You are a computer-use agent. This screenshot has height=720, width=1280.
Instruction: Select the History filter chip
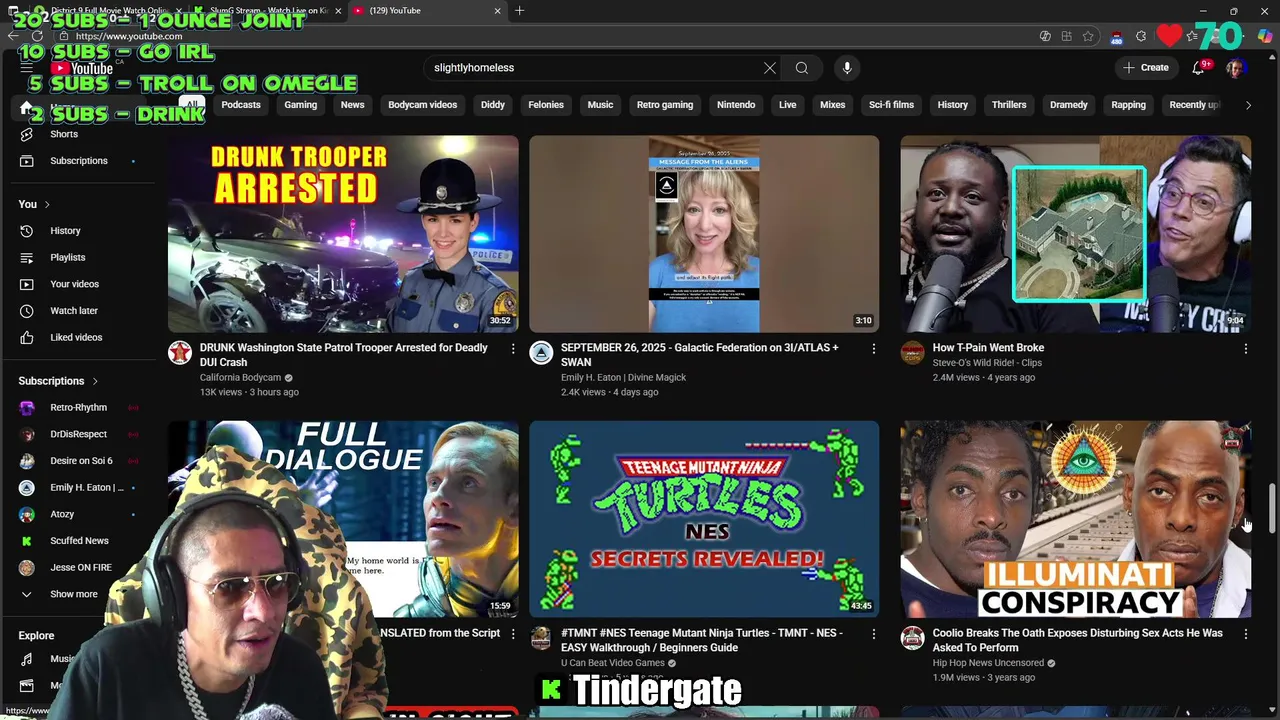pos(953,105)
